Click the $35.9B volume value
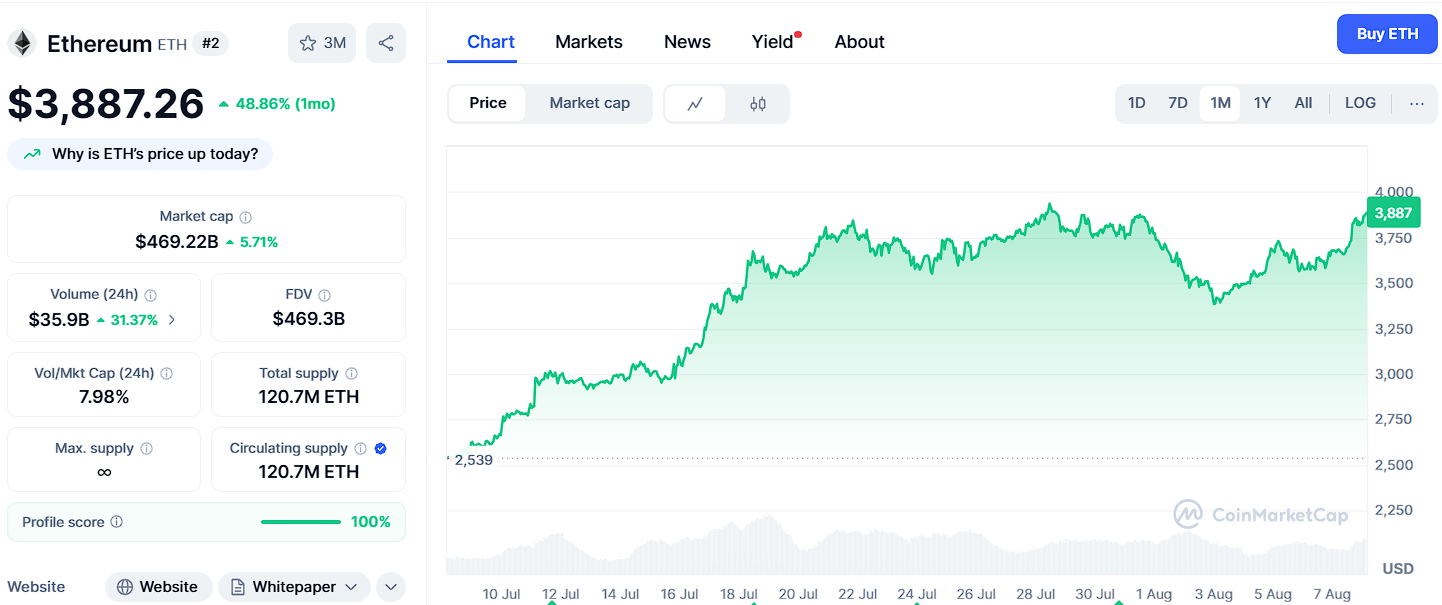Viewport: 1442px width, 605px height. point(59,320)
